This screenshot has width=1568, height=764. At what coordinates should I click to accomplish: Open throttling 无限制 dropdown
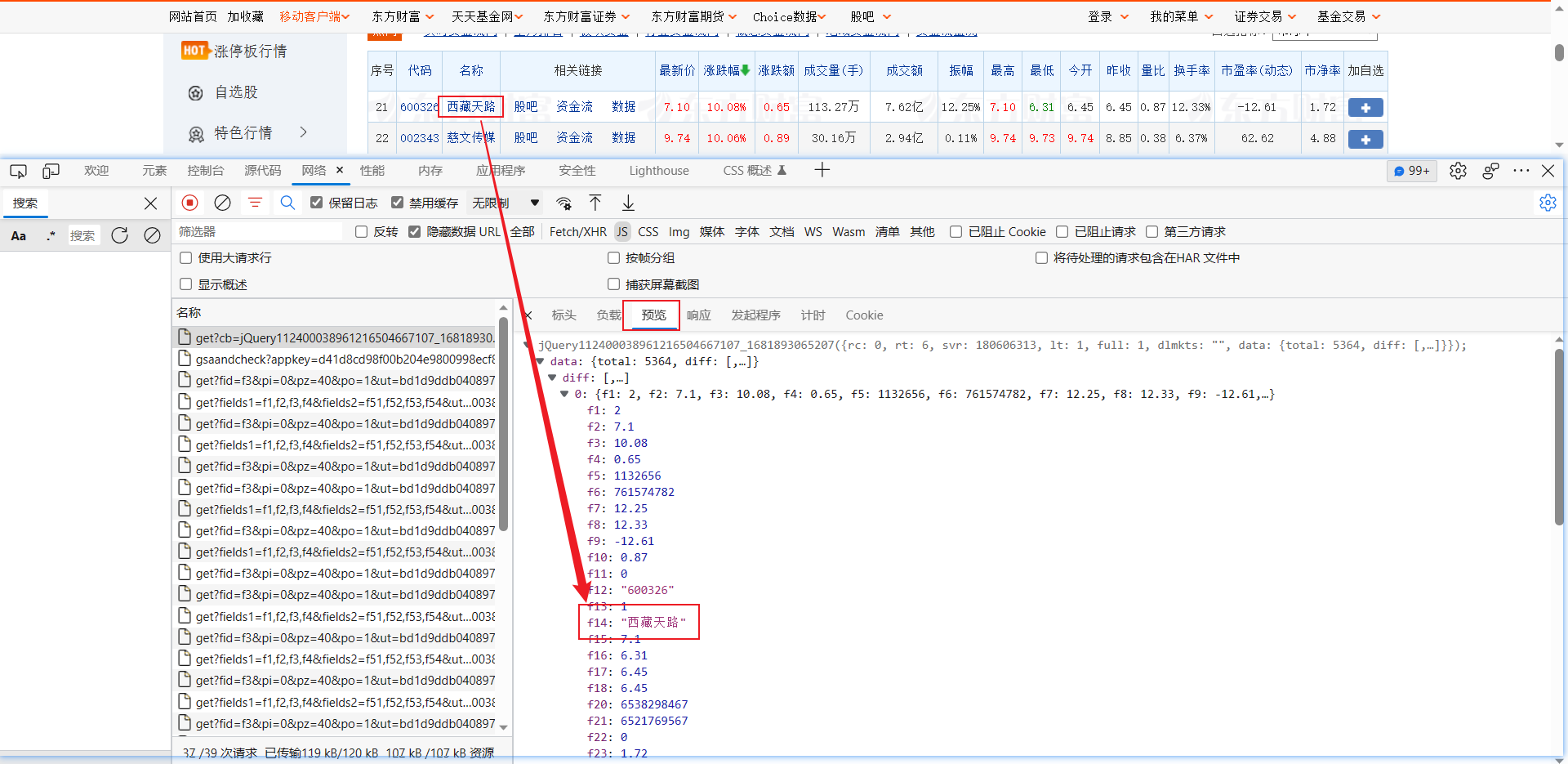click(506, 203)
